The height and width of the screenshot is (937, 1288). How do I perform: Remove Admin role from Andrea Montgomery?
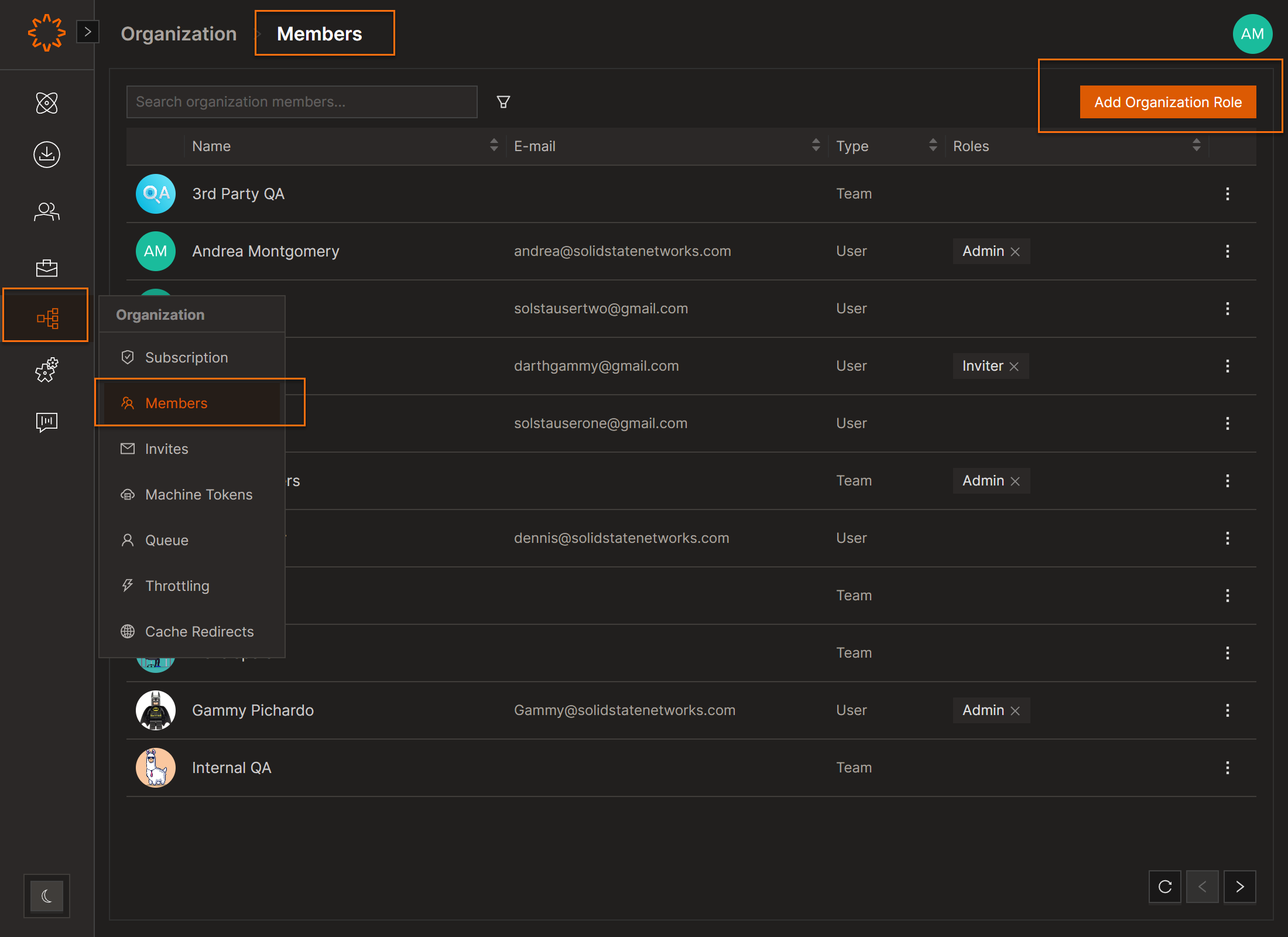[x=1016, y=252]
